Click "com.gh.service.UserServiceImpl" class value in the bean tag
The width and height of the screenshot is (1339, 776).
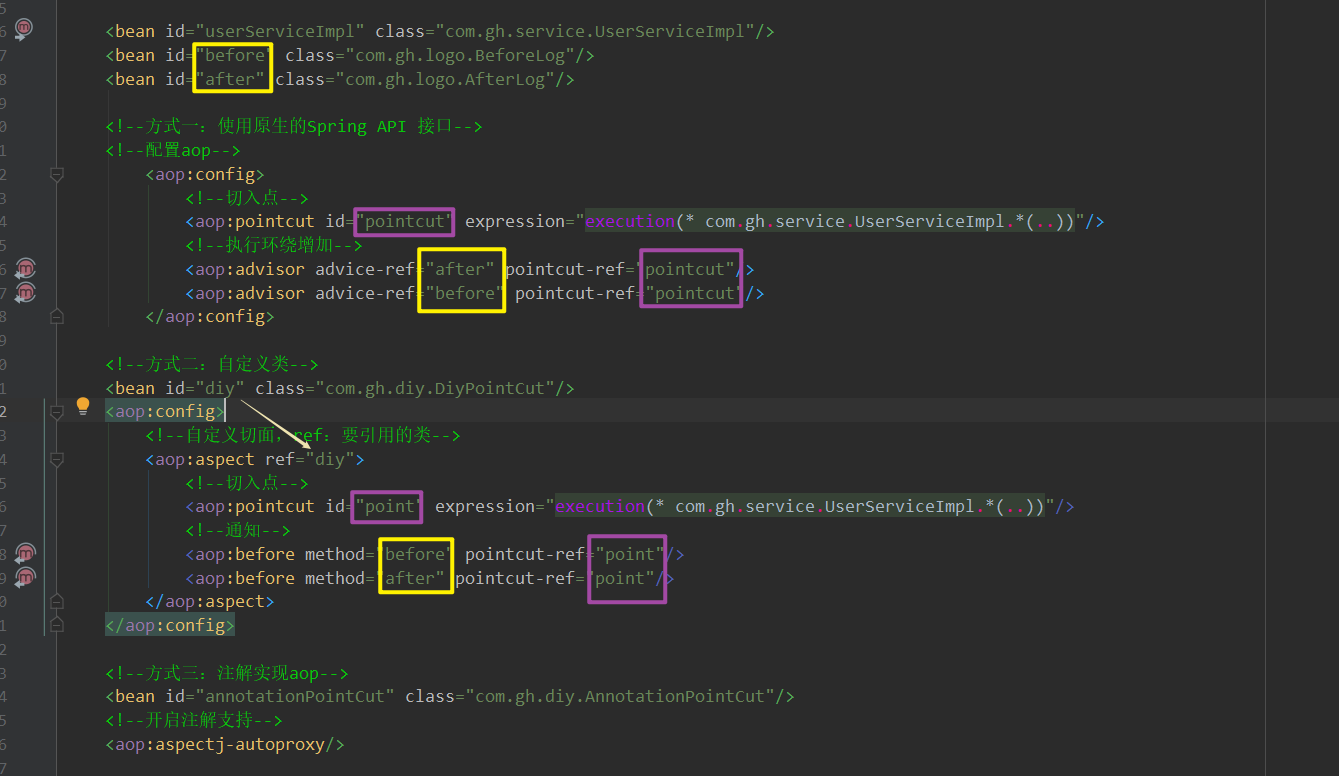pos(595,31)
